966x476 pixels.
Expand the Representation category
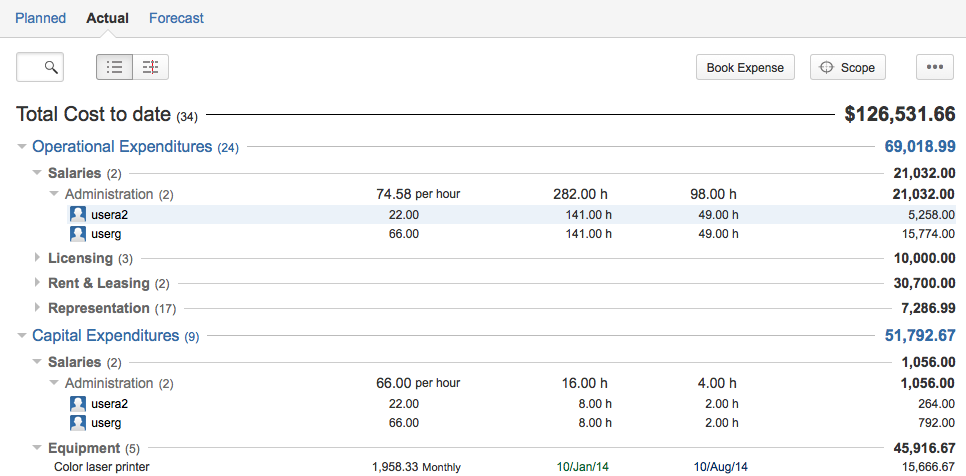coord(38,308)
